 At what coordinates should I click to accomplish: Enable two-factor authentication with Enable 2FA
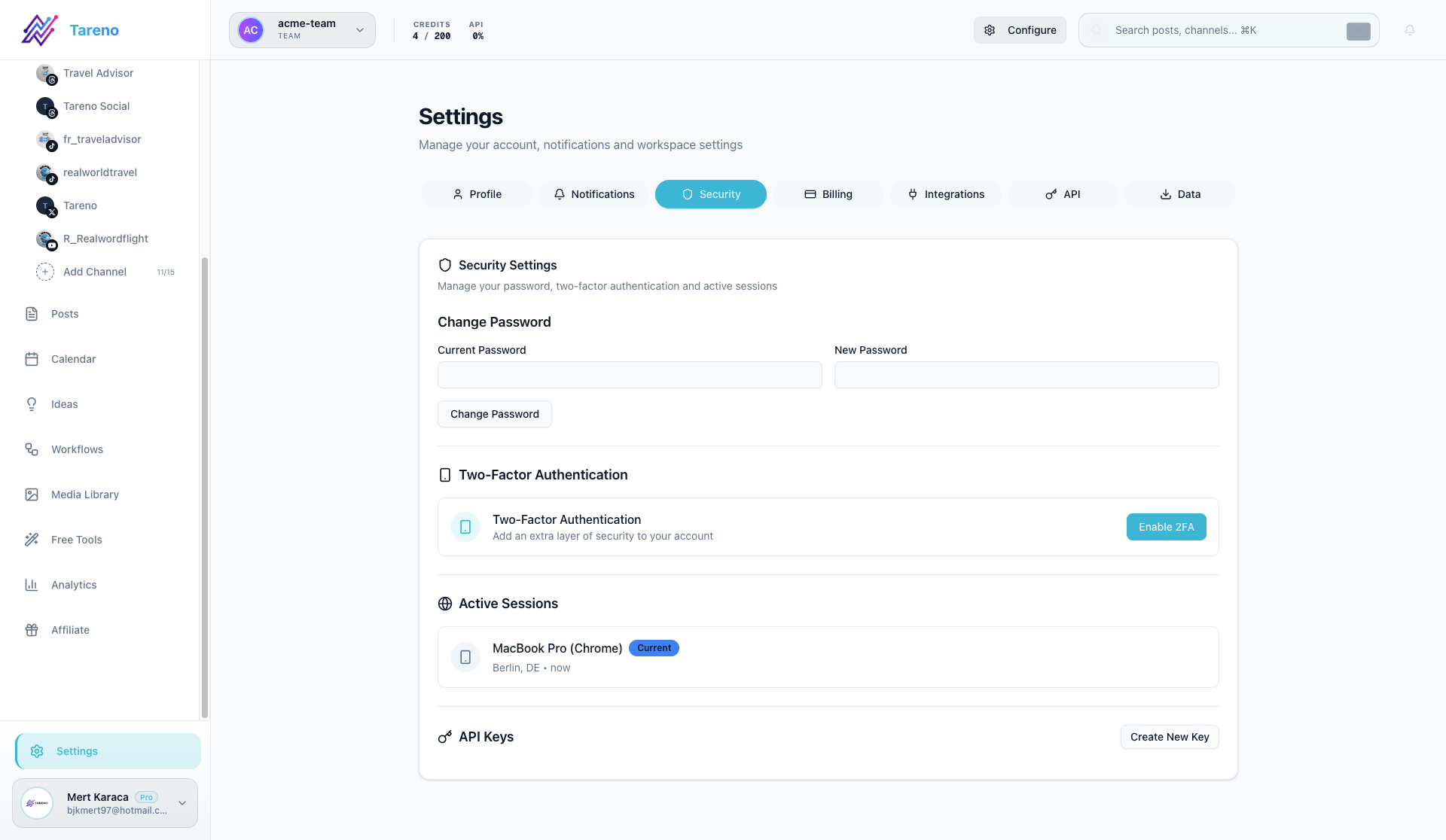[x=1166, y=527]
